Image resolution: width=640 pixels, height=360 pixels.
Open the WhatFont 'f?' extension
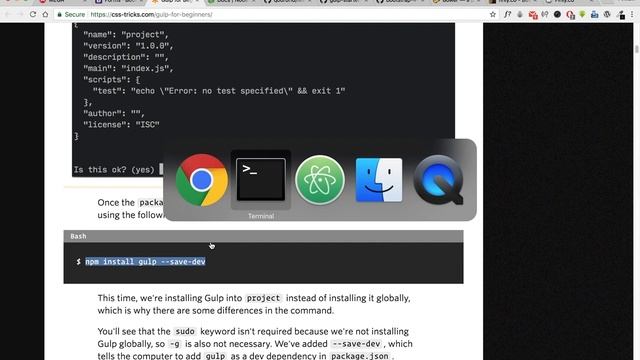[x=507, y=14]
